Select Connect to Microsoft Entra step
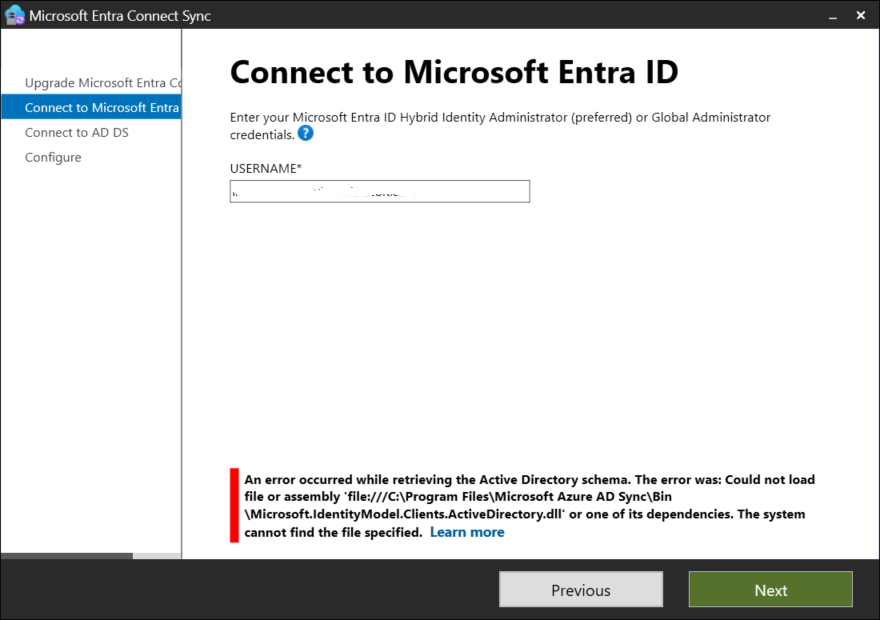This screenshot has width=880, height=620. (91, 107)
